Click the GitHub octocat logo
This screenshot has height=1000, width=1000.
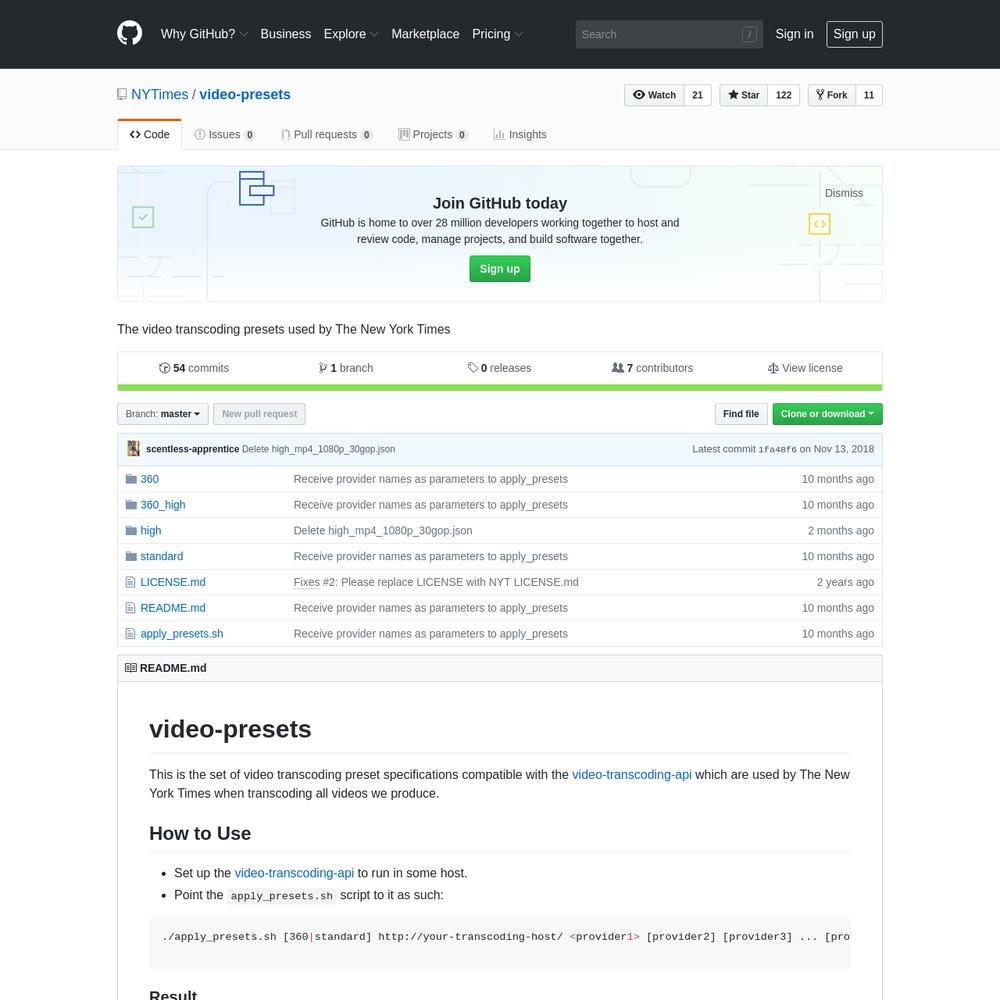point(129,33)
